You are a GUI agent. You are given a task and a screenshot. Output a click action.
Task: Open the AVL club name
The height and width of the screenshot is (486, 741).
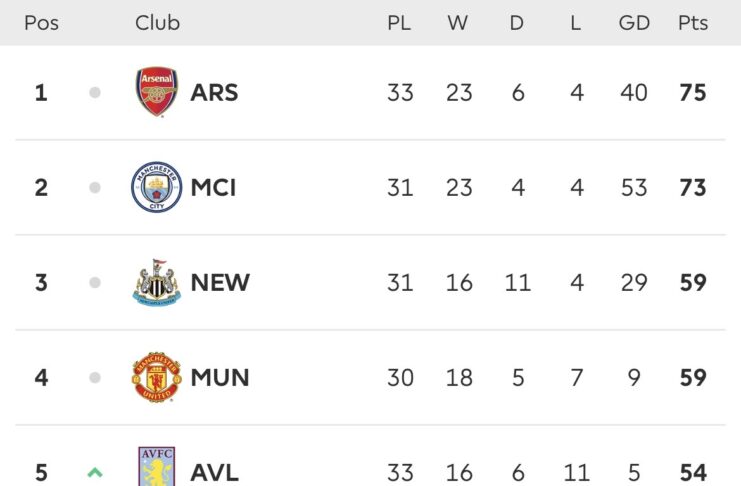[x=214, y=472]
